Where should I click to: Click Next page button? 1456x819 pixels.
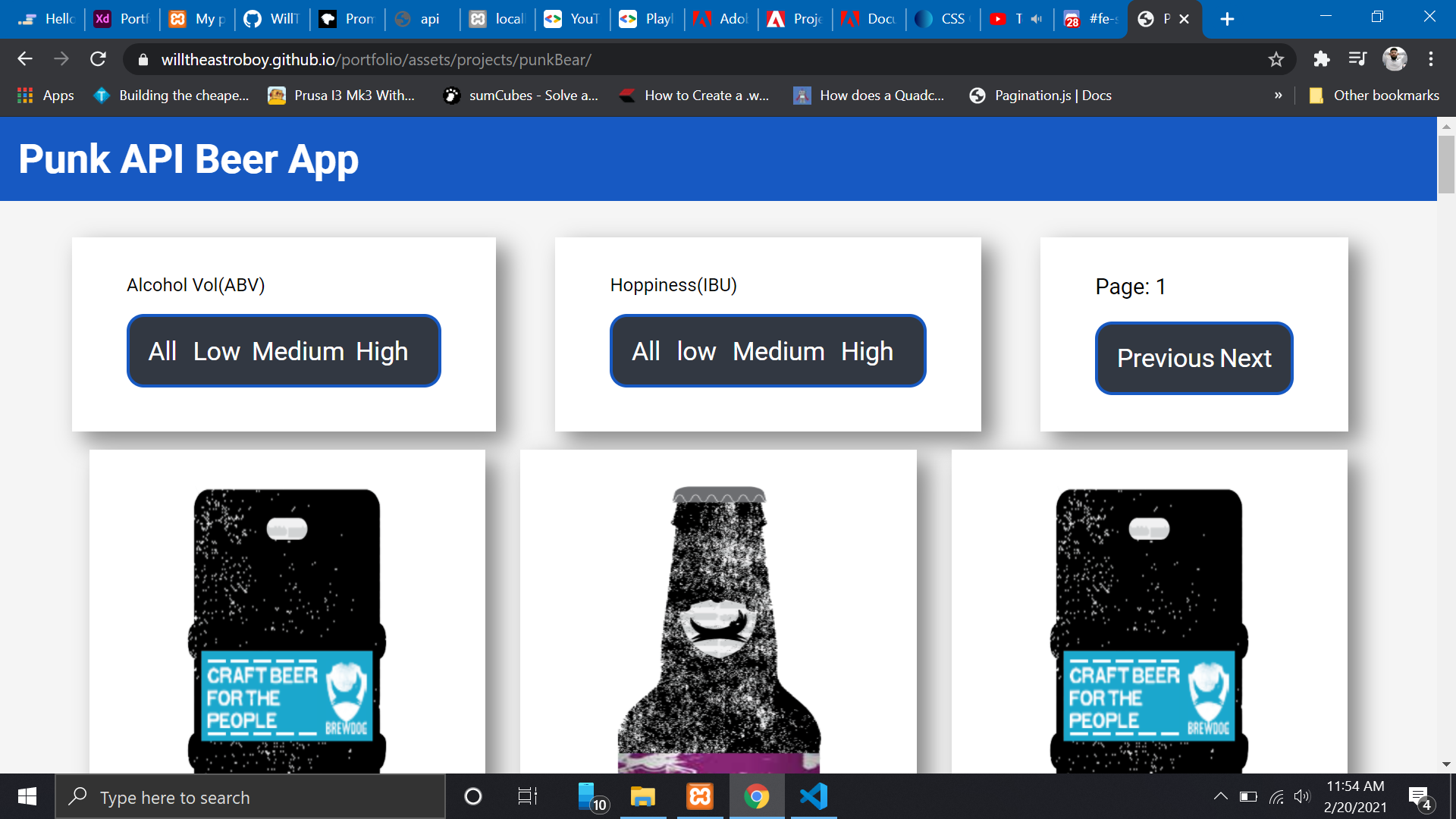[1246, 359]
